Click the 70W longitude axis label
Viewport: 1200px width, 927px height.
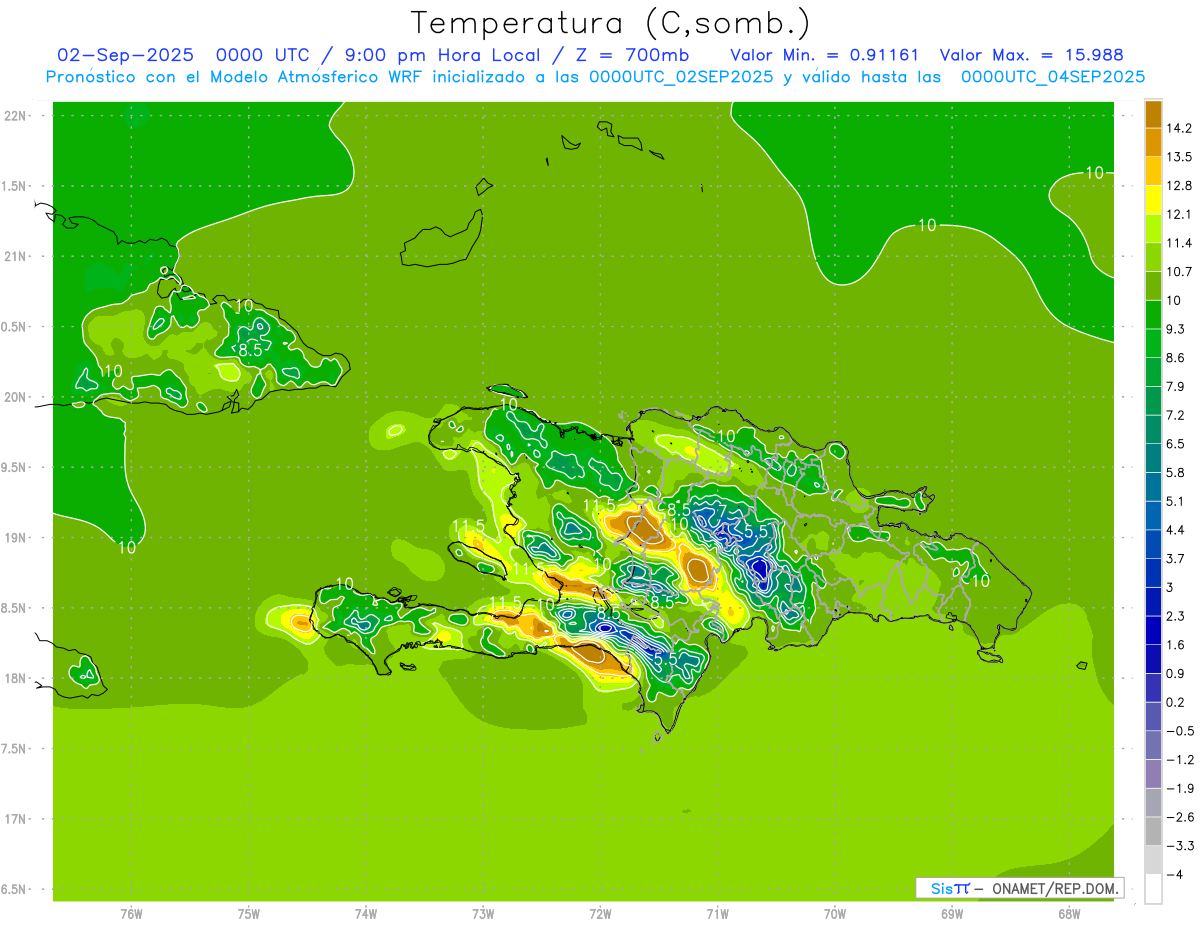[835, 914]
